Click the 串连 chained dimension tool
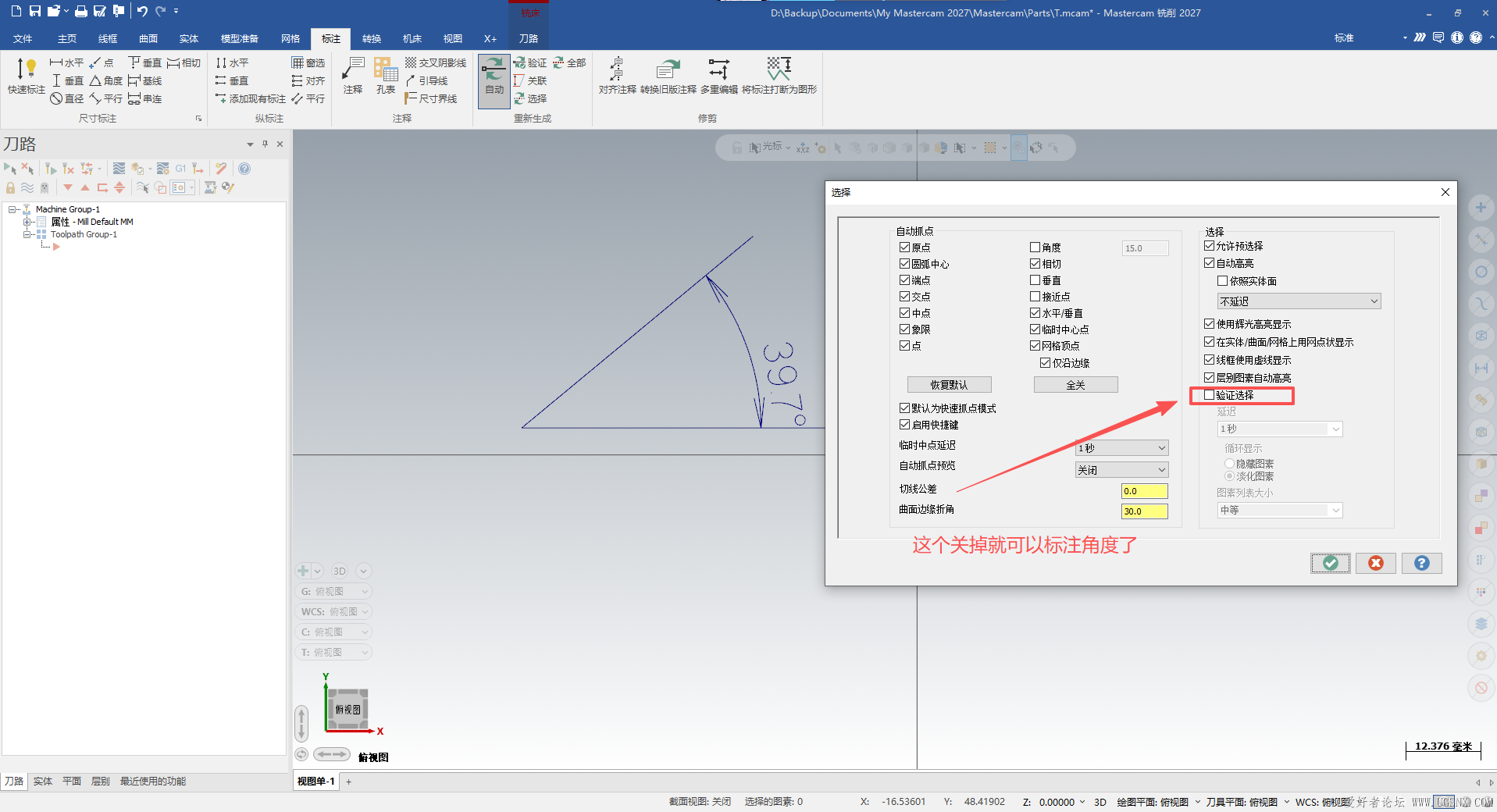This screenshot has width=1497, height=812. click(145, 98)
